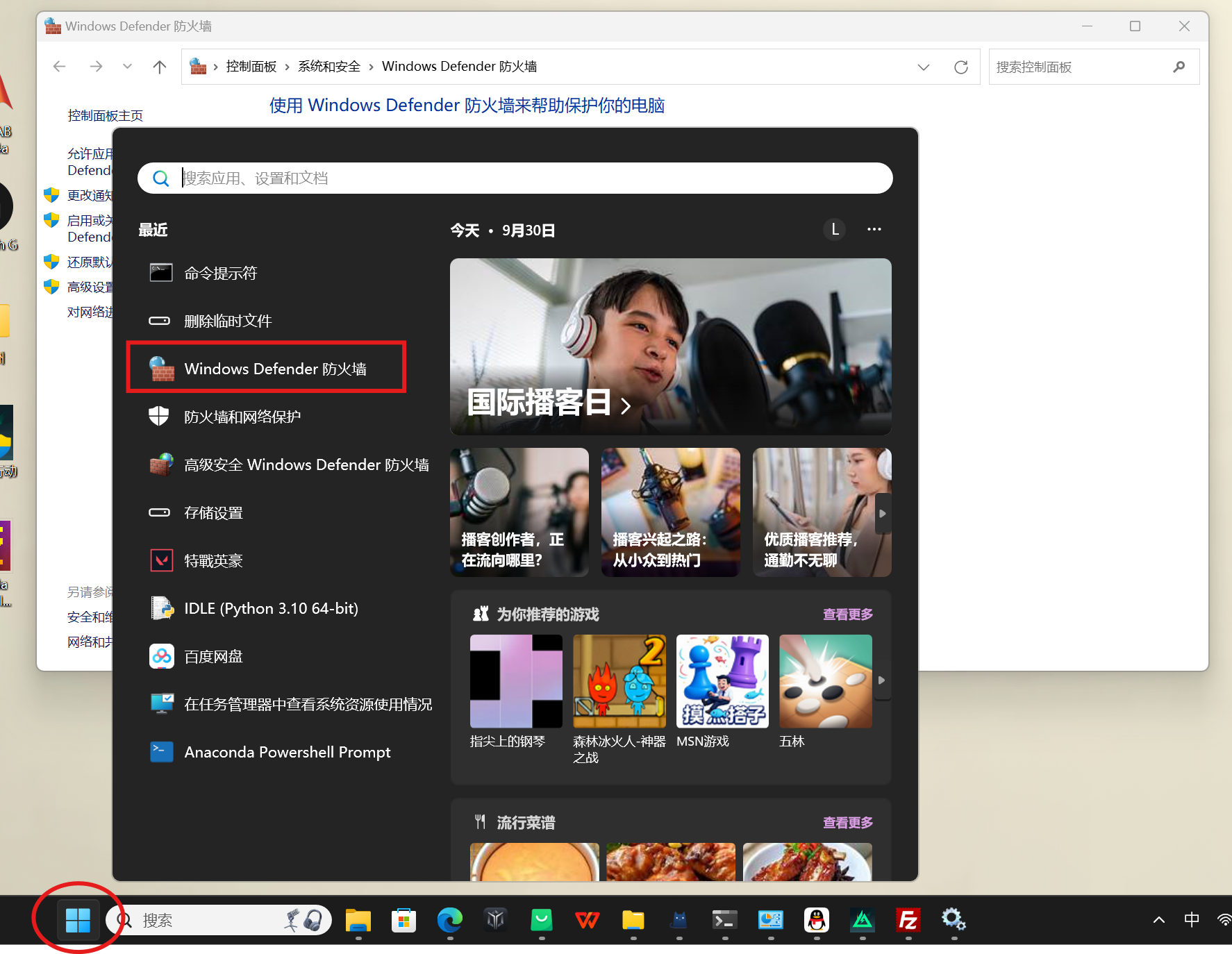1232x954 pixels.
Task: Open QQ penguin icon on the taskbar
Action: point(816,920)
